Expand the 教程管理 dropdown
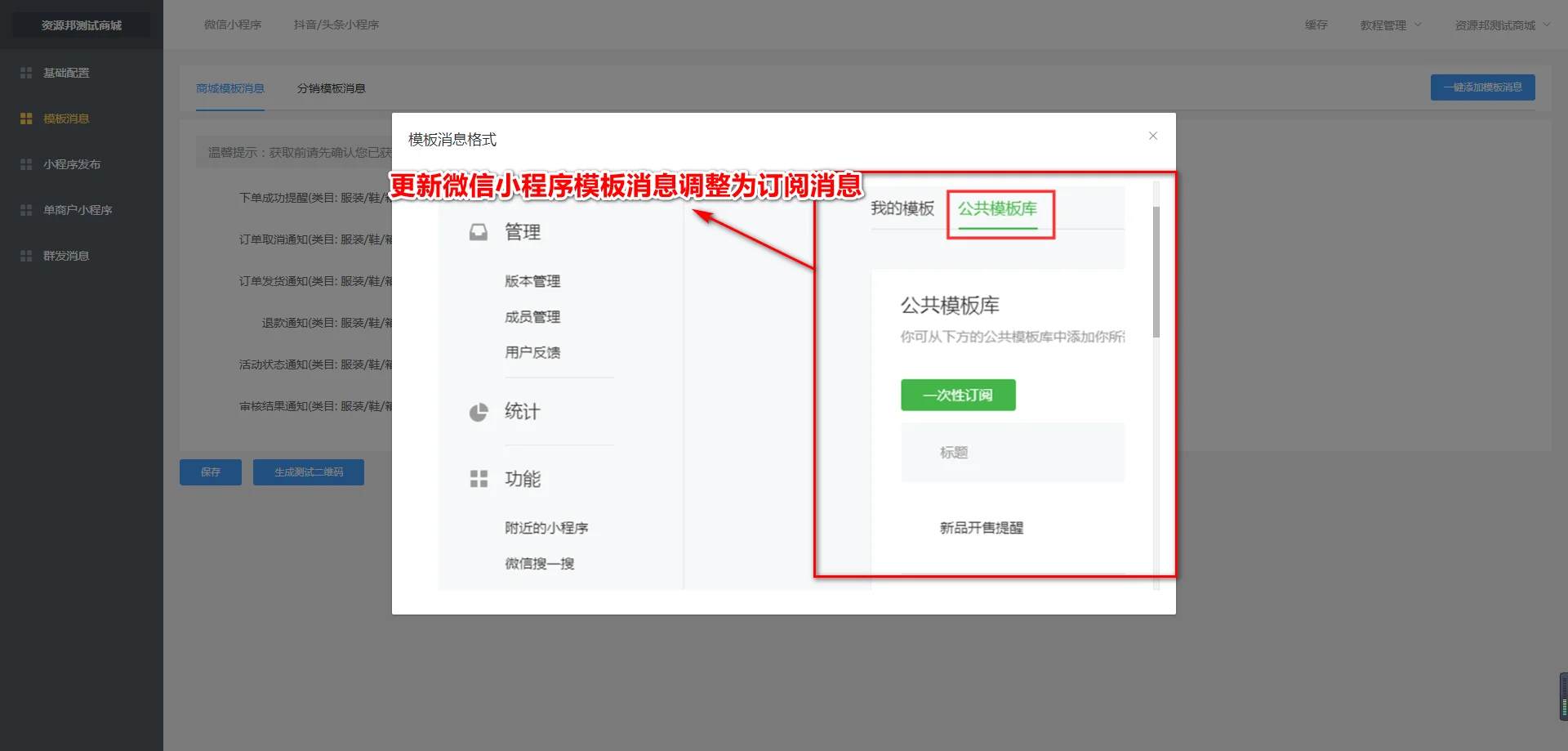 1391,25
